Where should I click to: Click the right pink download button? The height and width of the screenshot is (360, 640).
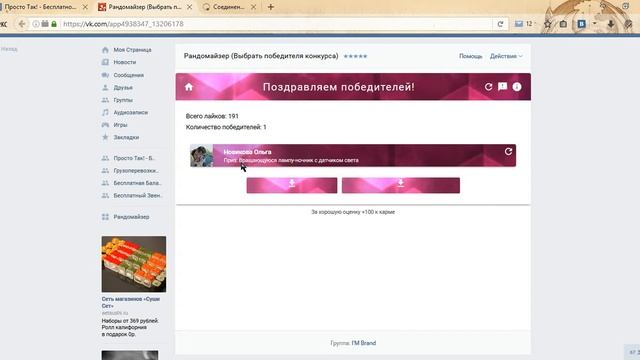click(401, 185)
